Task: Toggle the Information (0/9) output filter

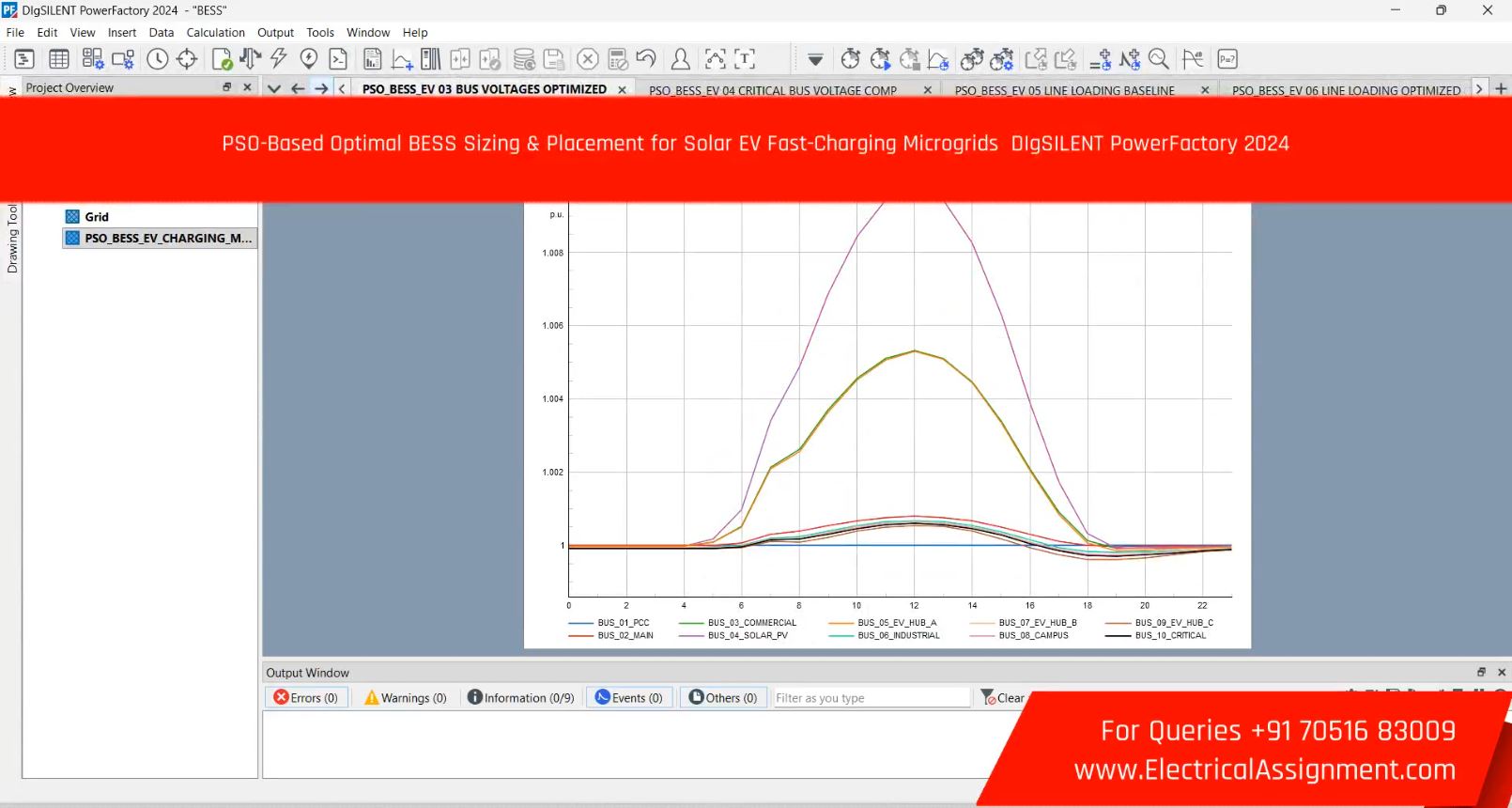Action: 521,697
